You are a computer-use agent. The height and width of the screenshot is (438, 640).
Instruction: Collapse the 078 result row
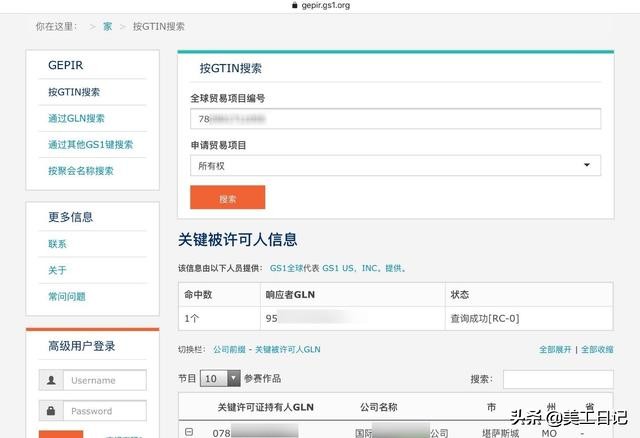tap(189, 431)
